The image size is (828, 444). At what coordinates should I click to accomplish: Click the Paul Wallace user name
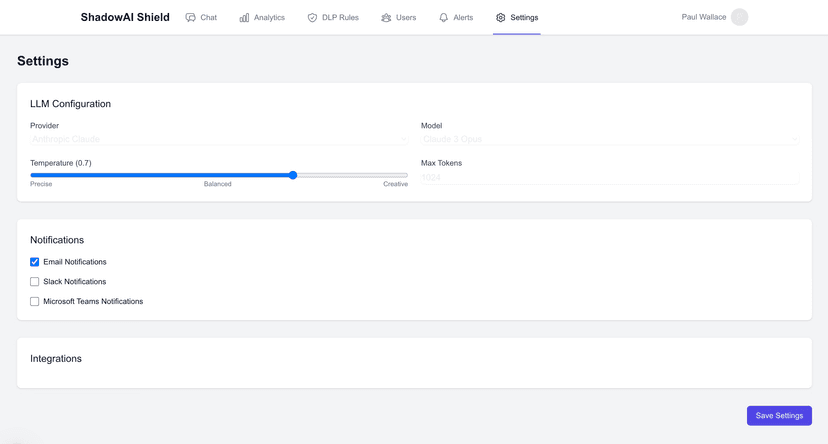[703, 17]
